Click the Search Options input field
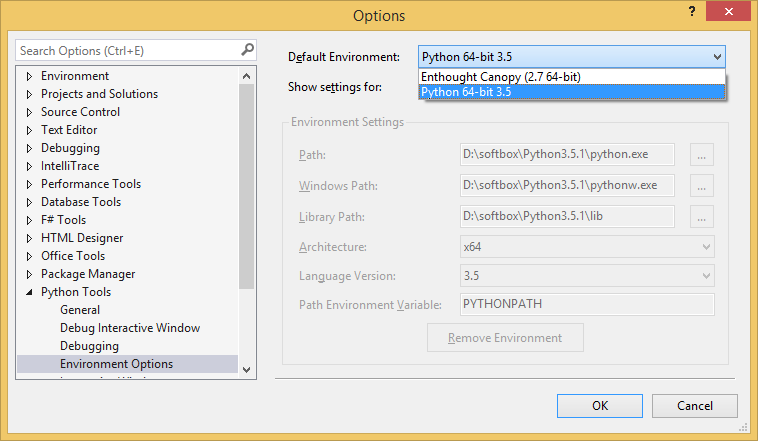This screenshot has height=441, width=758. (125, 50)
